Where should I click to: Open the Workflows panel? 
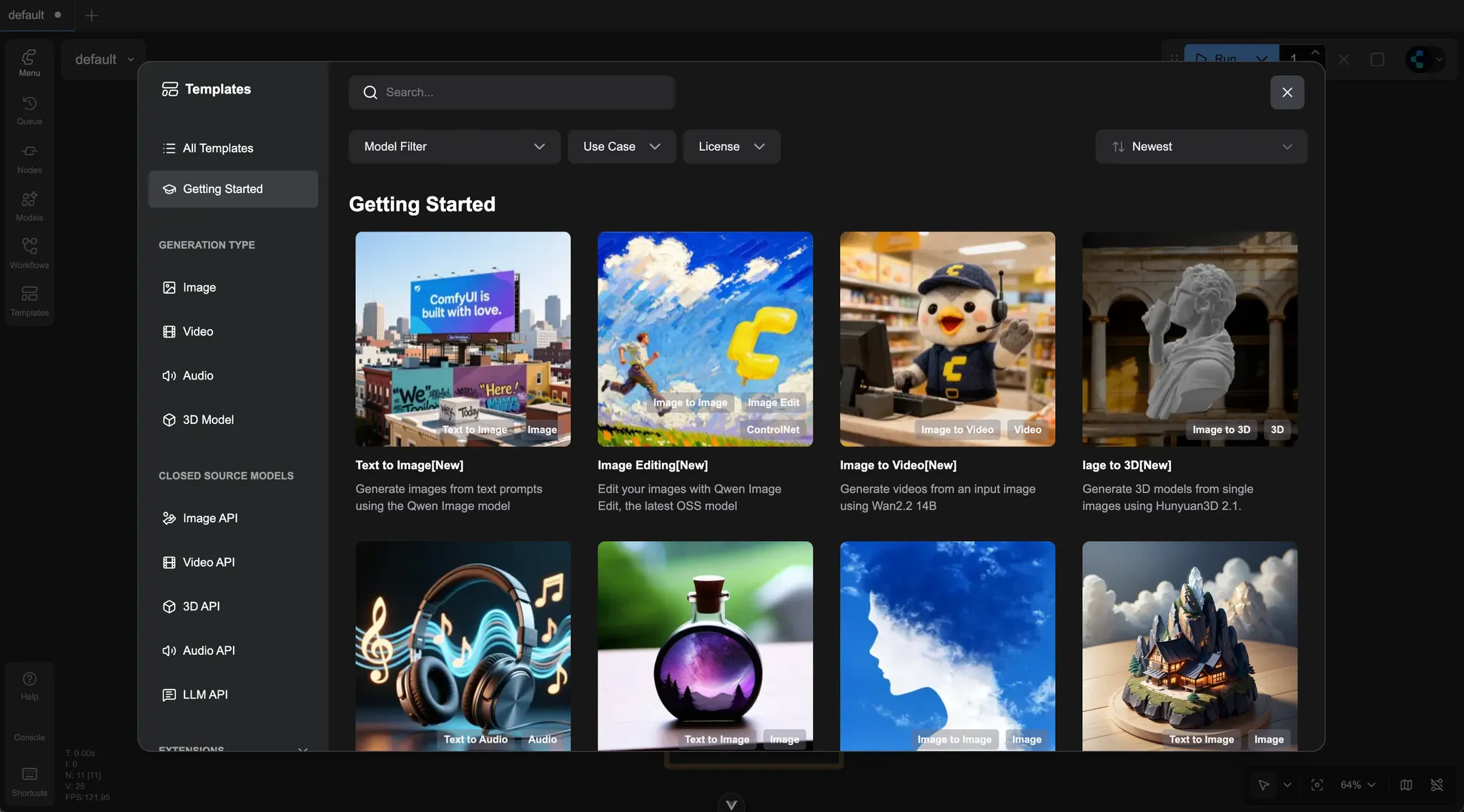pos(29,253)
